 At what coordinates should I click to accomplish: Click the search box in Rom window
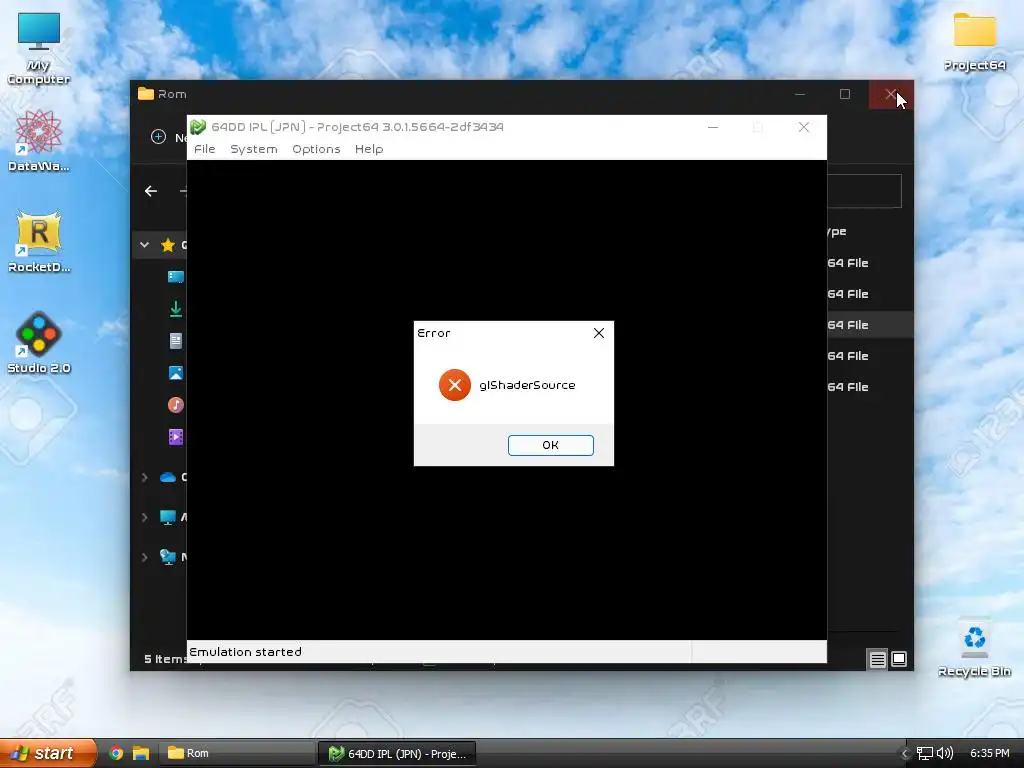(x=864, y=191)
